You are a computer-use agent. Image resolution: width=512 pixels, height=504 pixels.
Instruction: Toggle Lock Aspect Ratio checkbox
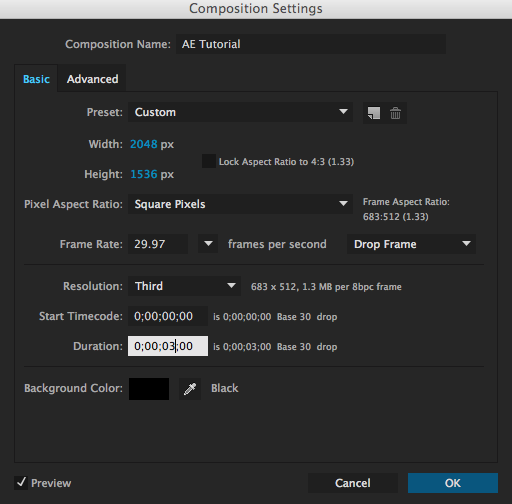coord(209,161)
